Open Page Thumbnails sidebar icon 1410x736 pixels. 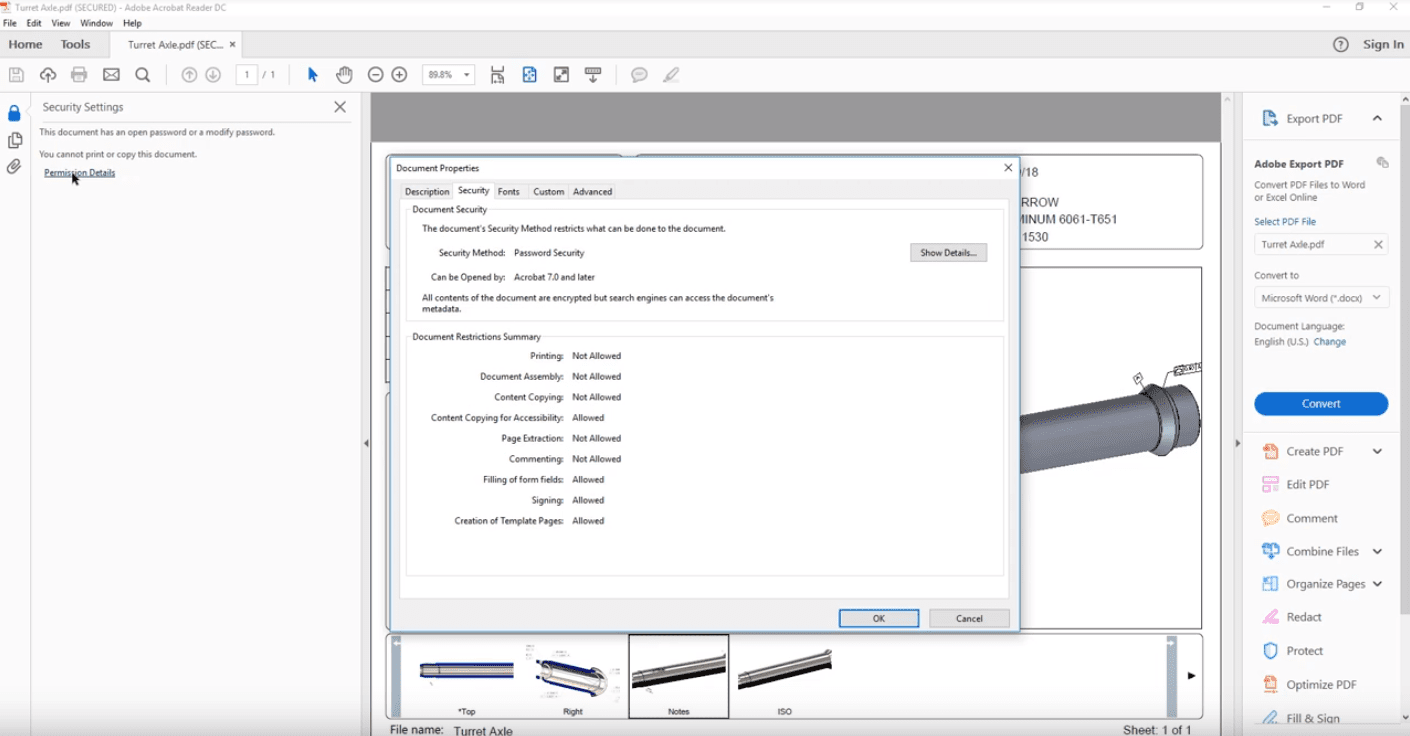coord(14,140)
